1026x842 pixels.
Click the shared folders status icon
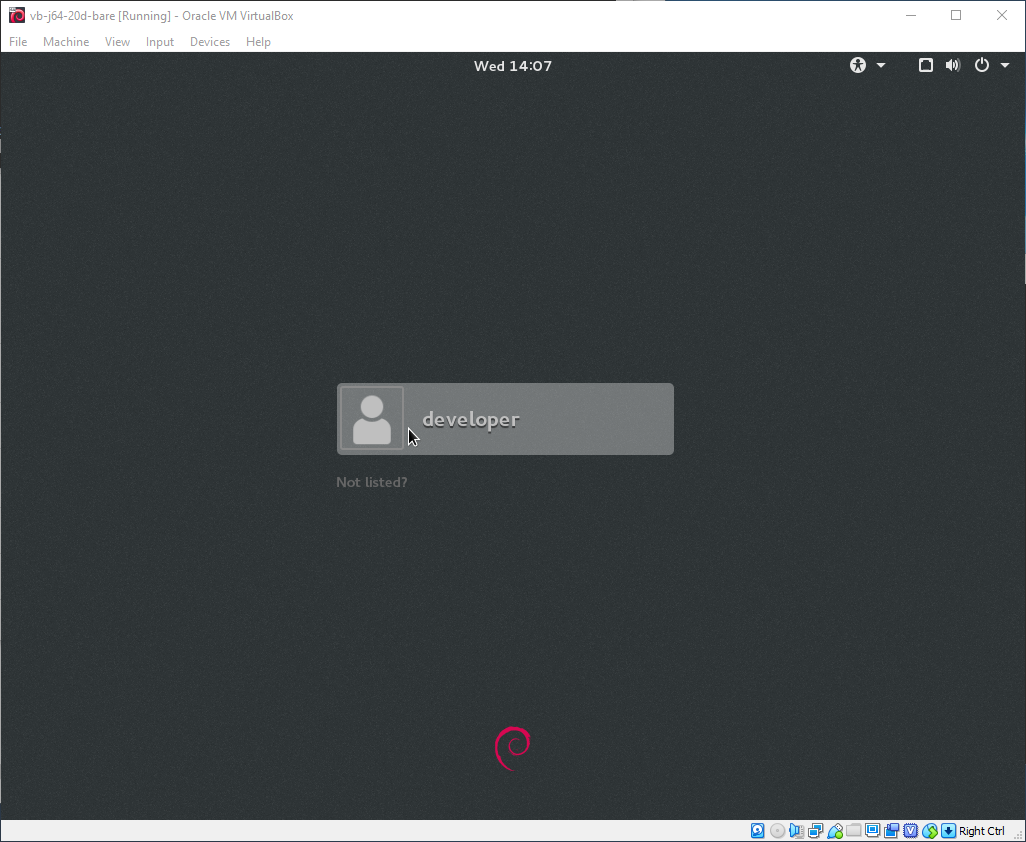(x=853, y=831)
